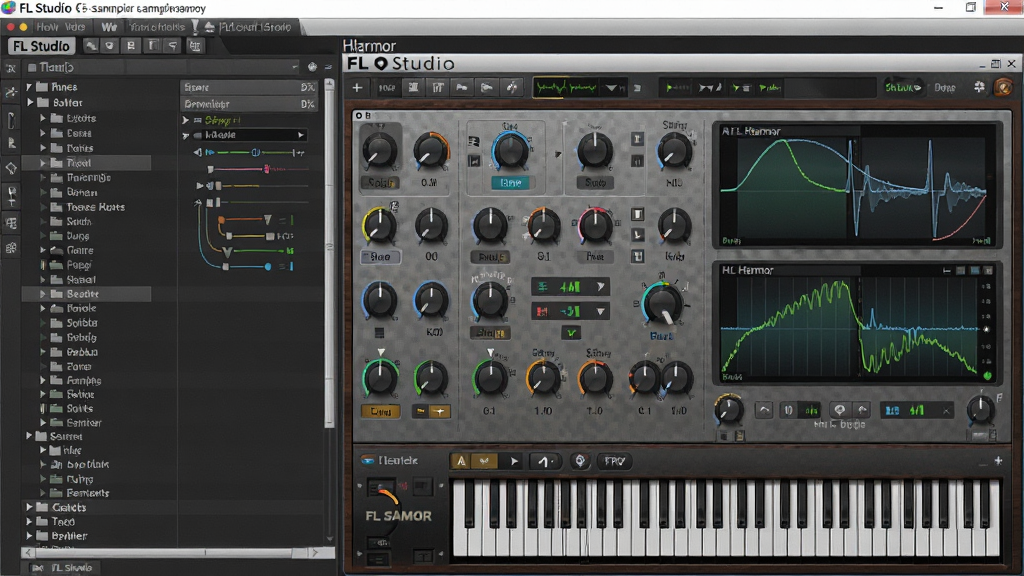Toggle the green Stbuo button in Harmor toolbar
The image size is (1024, 576).
tap(903, 88)
